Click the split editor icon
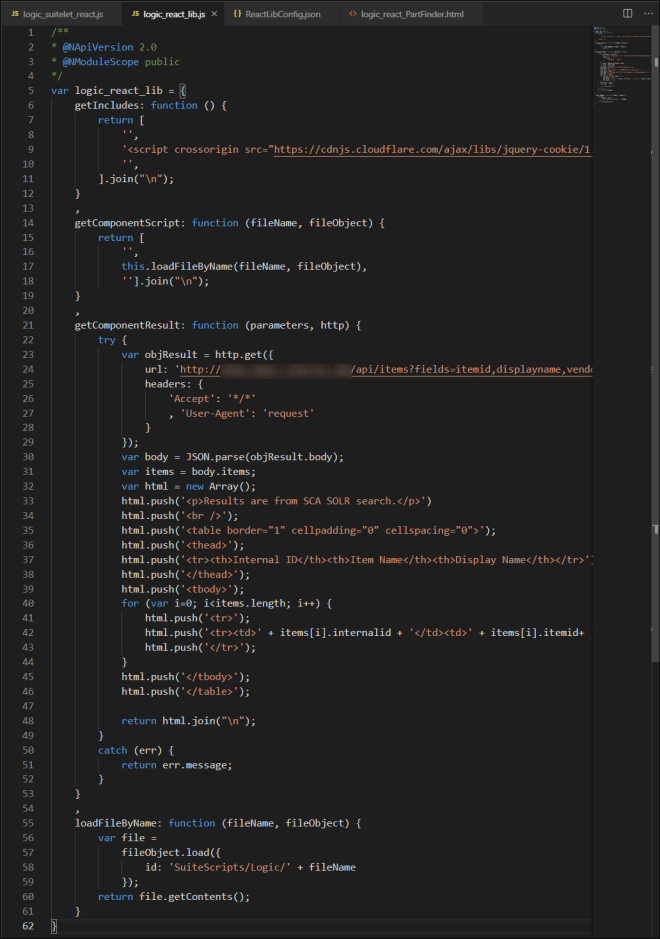This screenshot has width=660, height=939. pos(627,14)
